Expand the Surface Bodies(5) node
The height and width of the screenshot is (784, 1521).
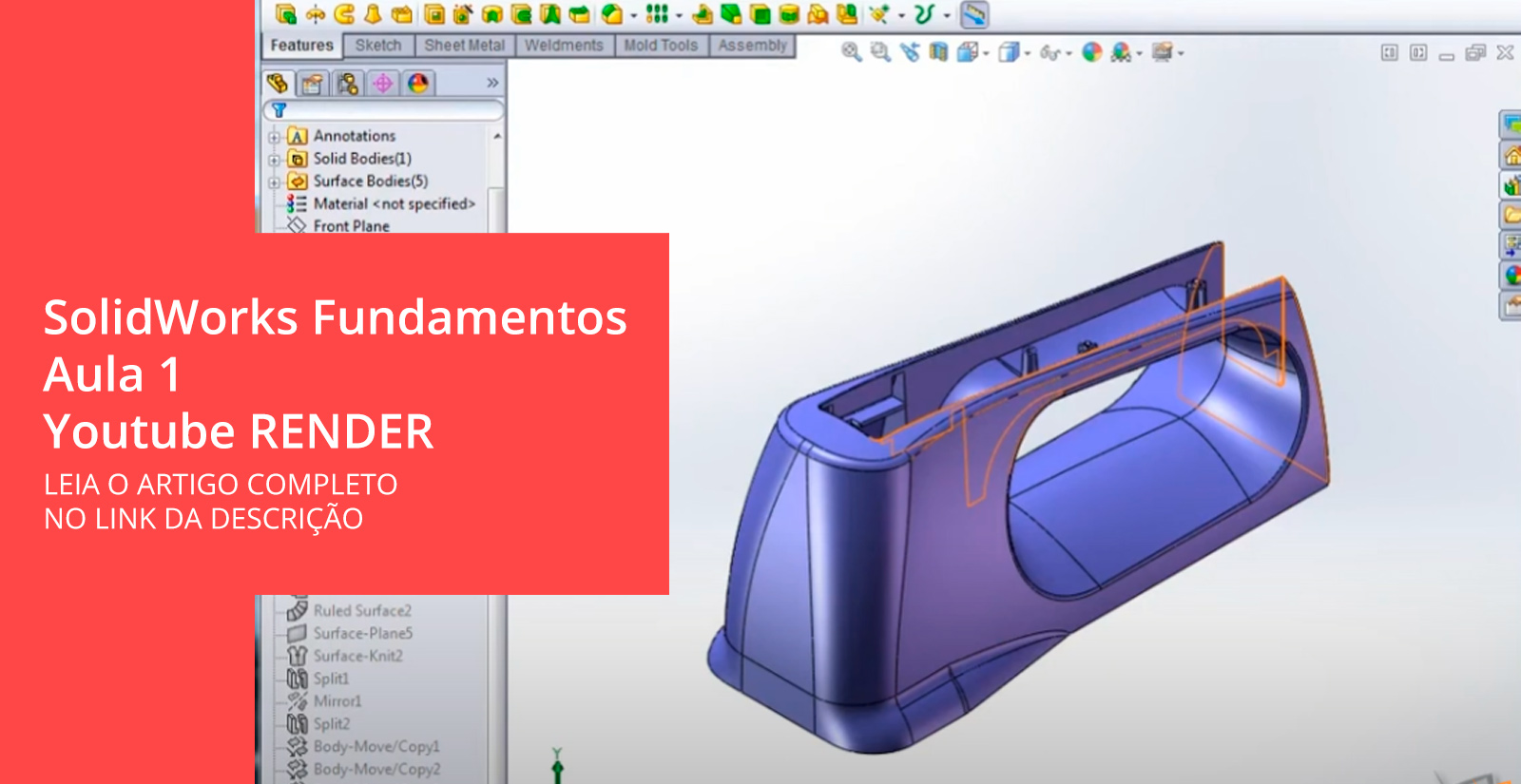coord(274,182)
